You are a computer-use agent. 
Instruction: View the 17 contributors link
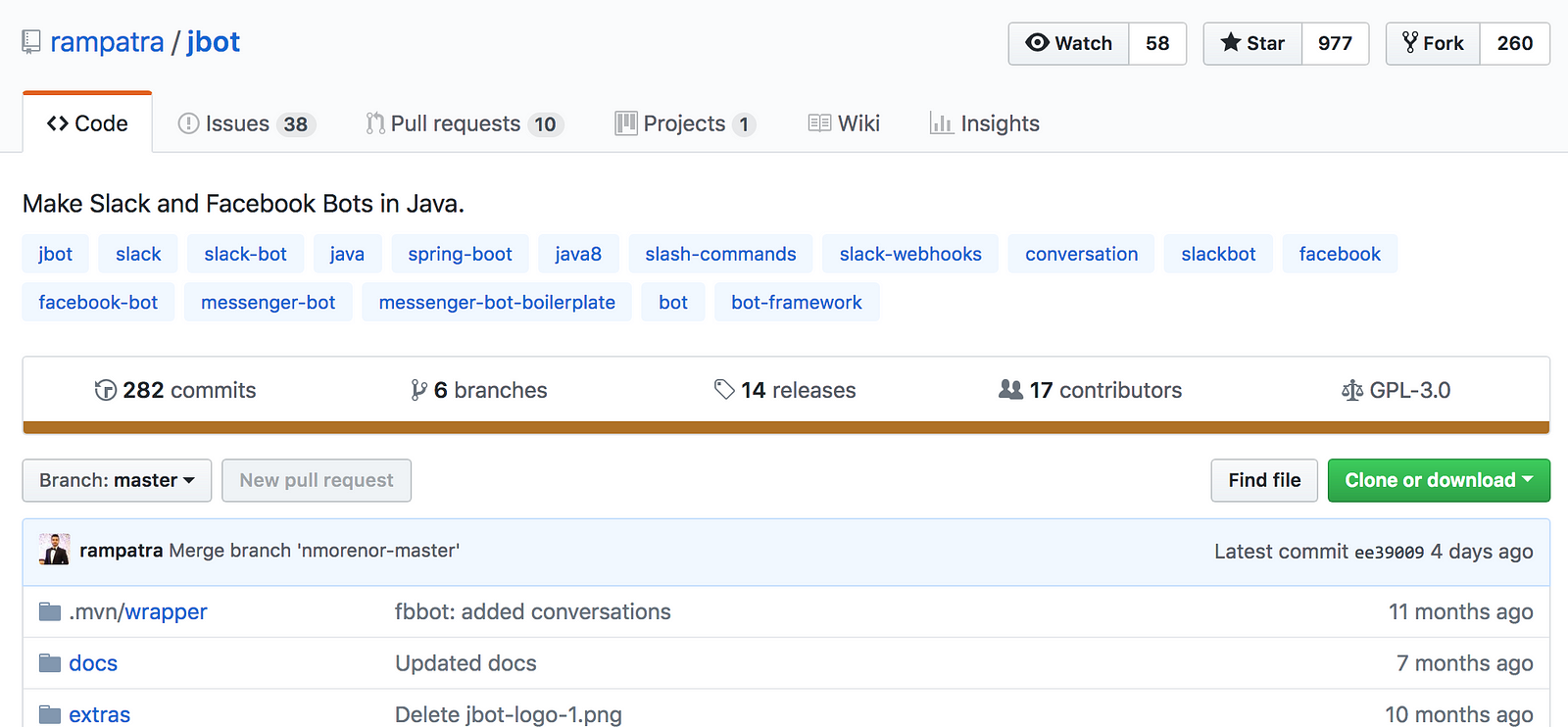pos(1090,390)
